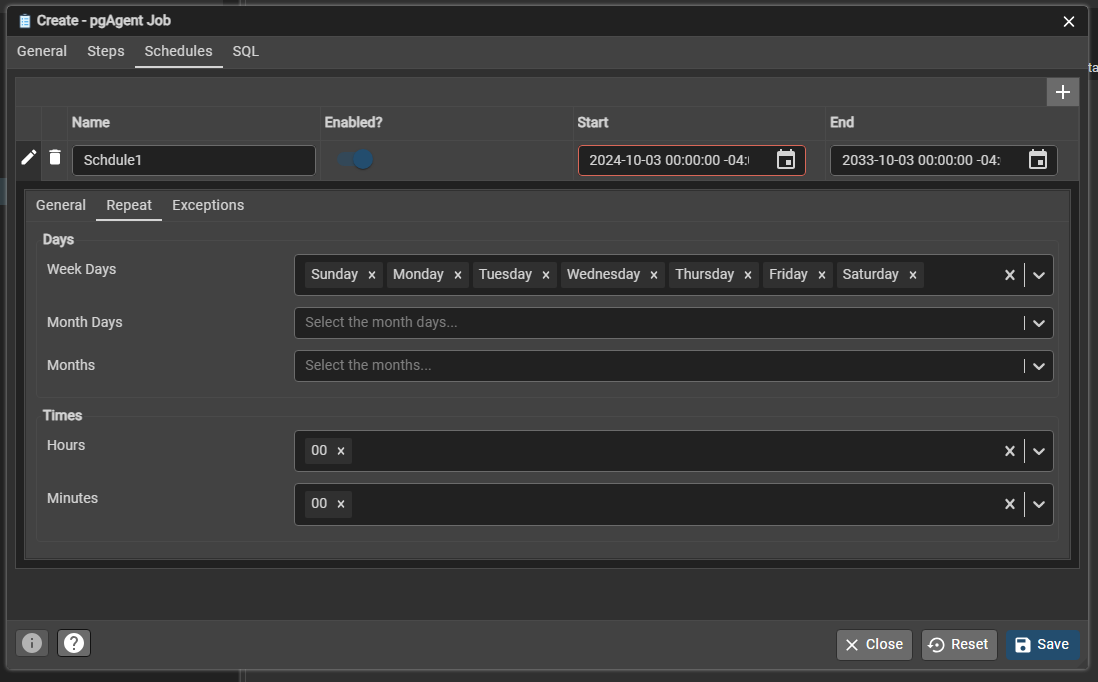Expand the Month Days dropdown

click(x=1038, y=323)
